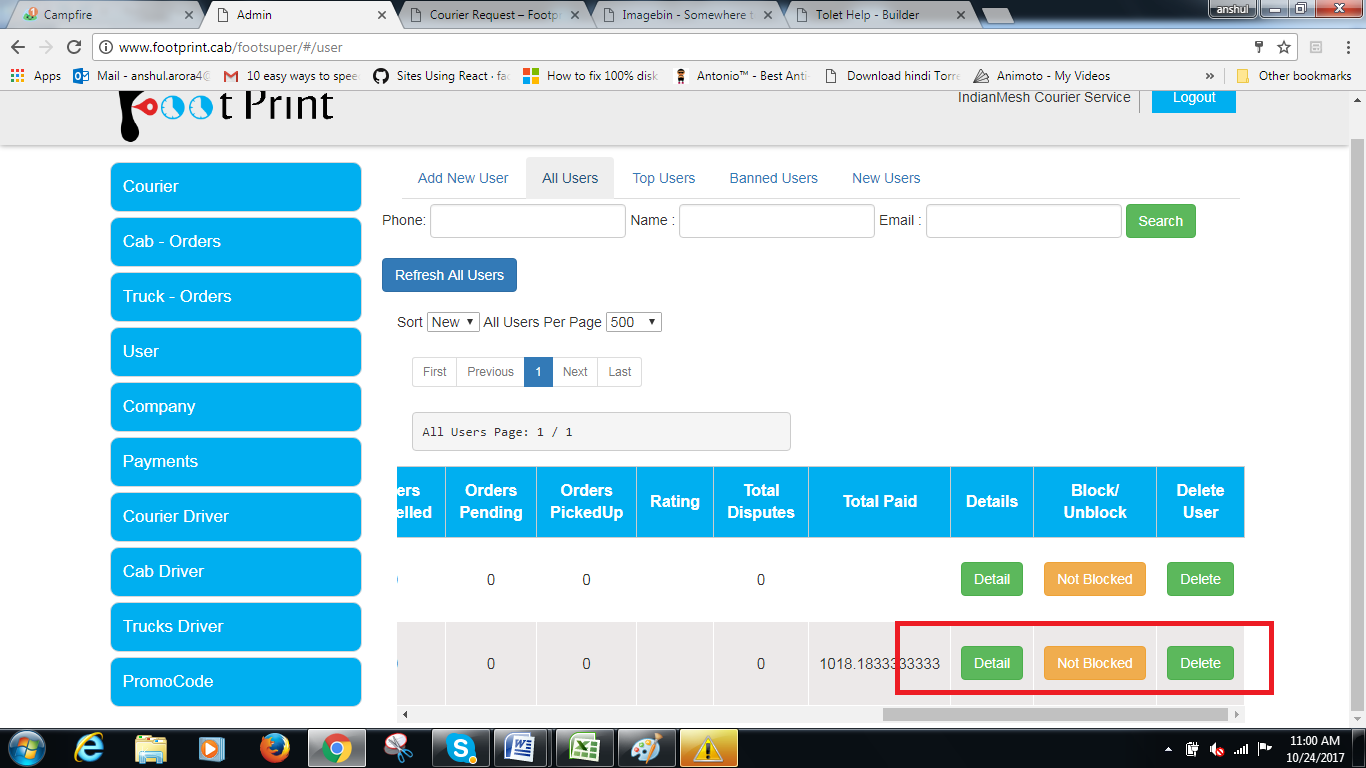Click the table horizontal scrollbar thumb
The image size is (1366, 768).
coord(1055,714)
